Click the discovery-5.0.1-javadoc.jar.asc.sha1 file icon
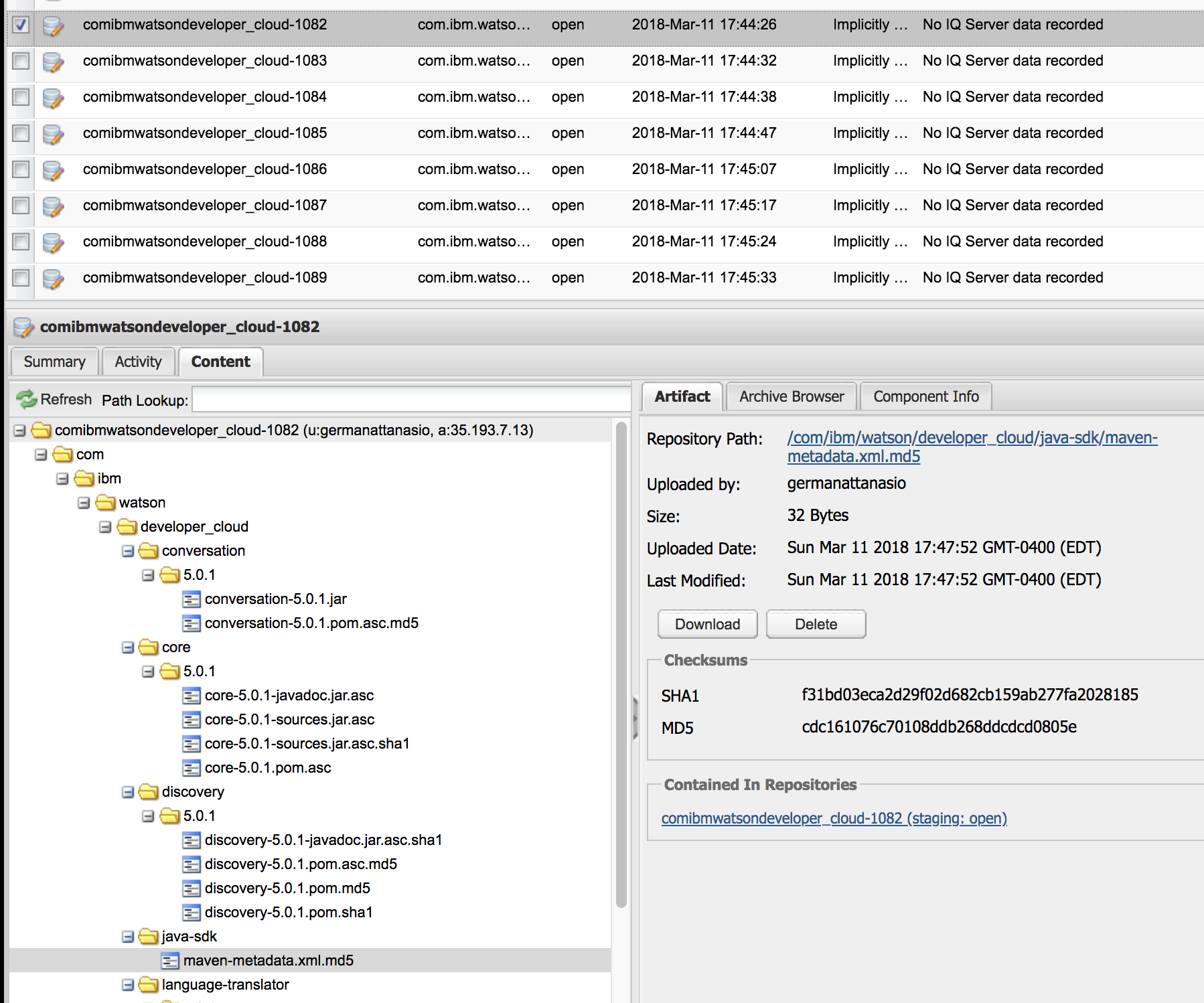Viewport: 1204px width, 1003px height. pos(192,840)
